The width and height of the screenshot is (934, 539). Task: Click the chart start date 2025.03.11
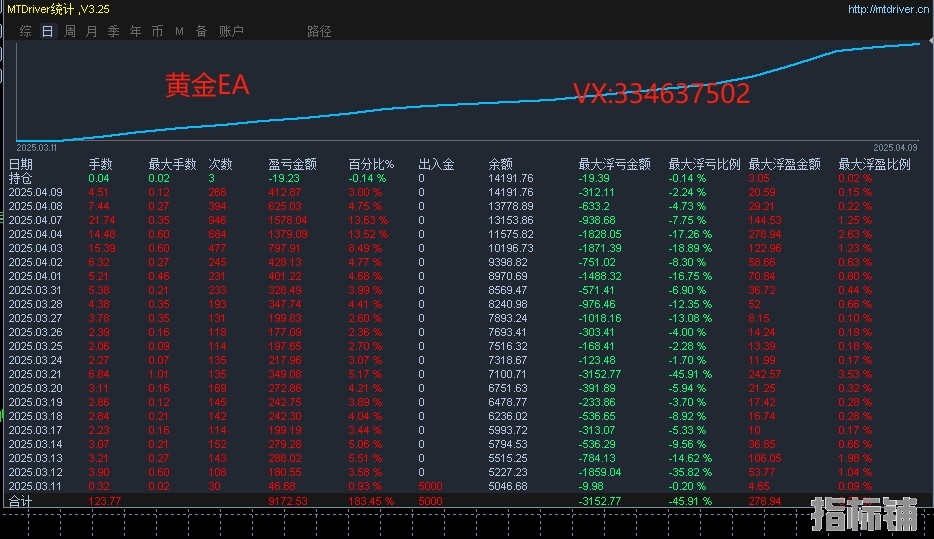(x=36, y=148)
